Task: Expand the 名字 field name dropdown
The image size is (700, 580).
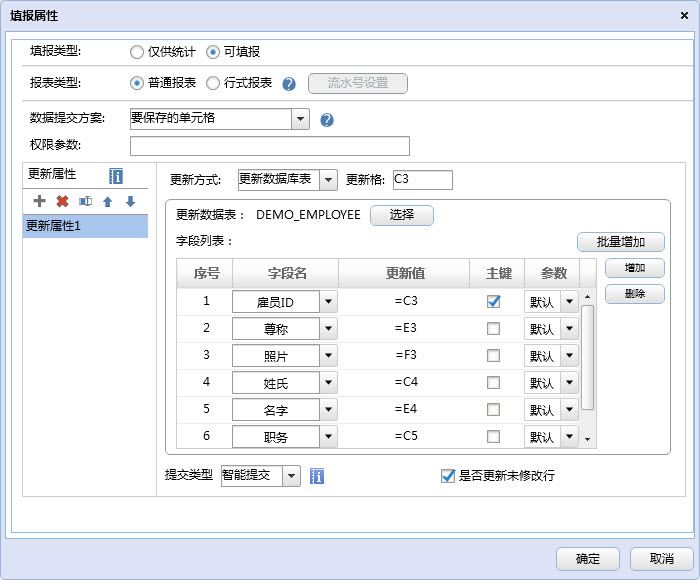Action: [328, 409]
